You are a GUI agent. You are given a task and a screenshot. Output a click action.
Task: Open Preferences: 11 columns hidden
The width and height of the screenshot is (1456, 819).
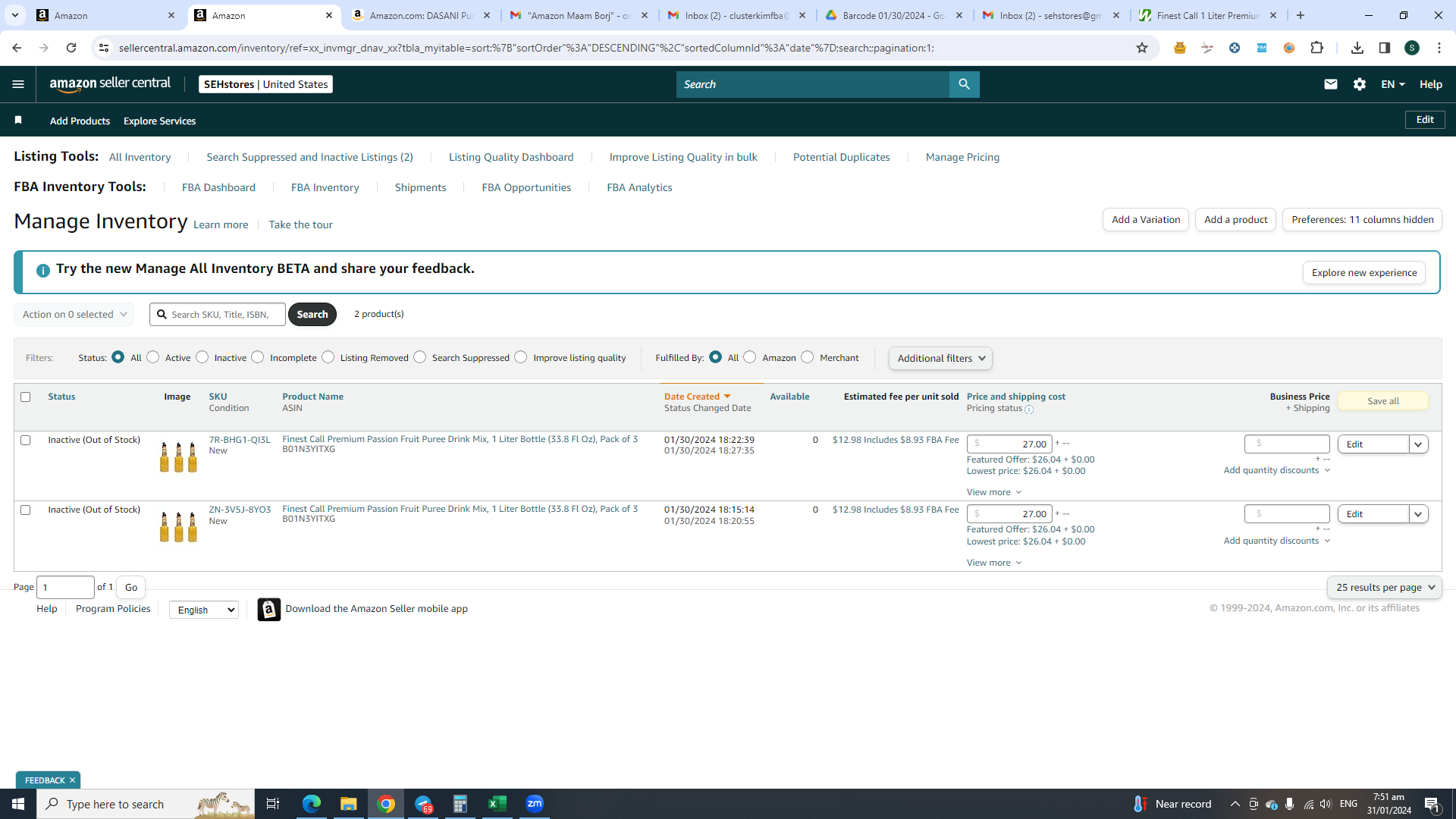point(1362,220)
